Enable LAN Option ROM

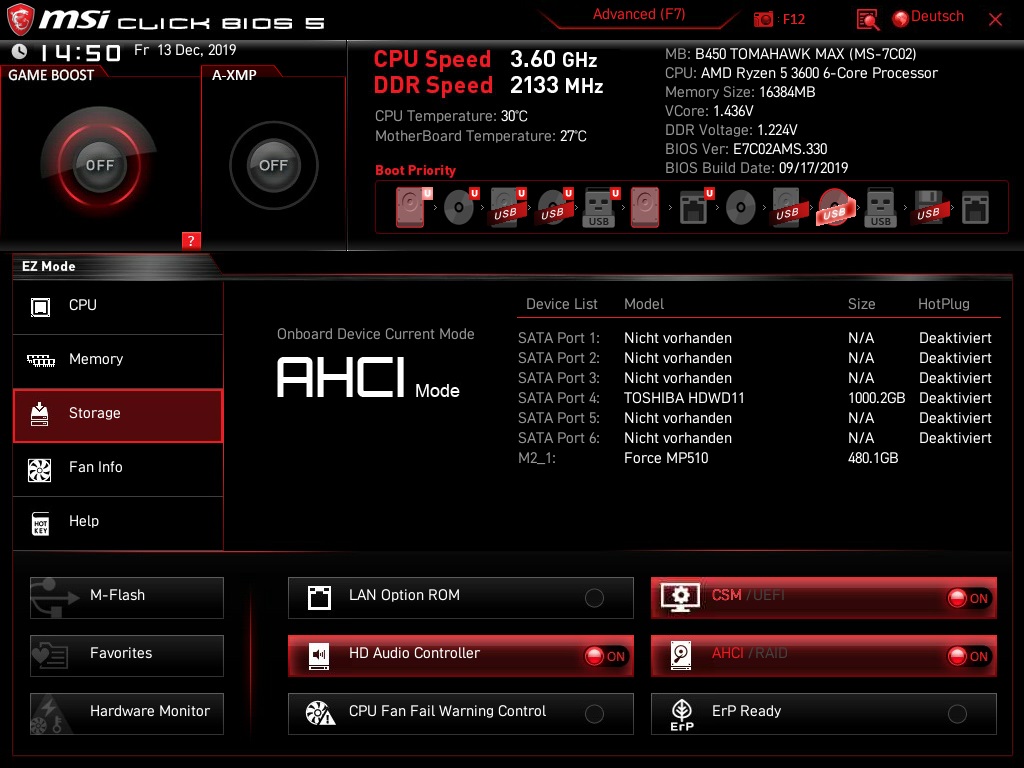click(460, 598)
